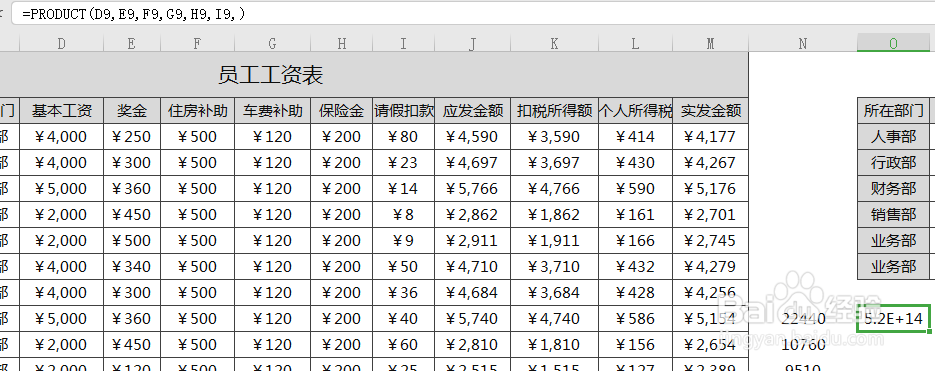Screen dimensions: 935x371
Task: Click the income tax cell ¥428
Action: click(635, 293)
